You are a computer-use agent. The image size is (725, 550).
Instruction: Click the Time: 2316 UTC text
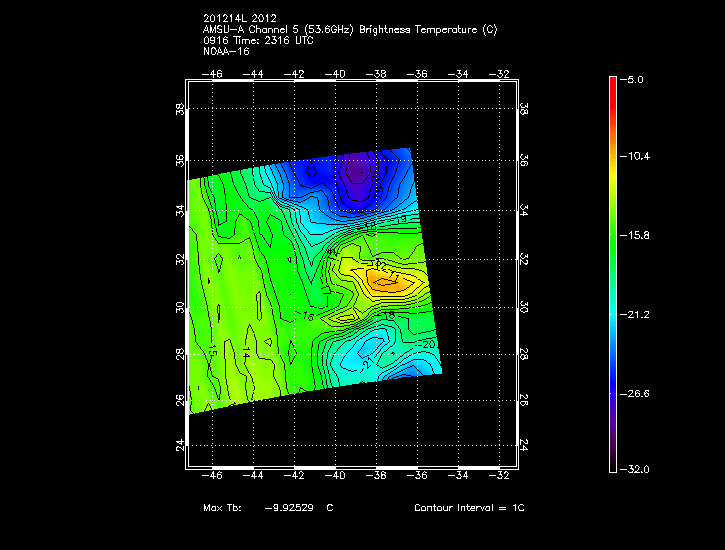278,40
